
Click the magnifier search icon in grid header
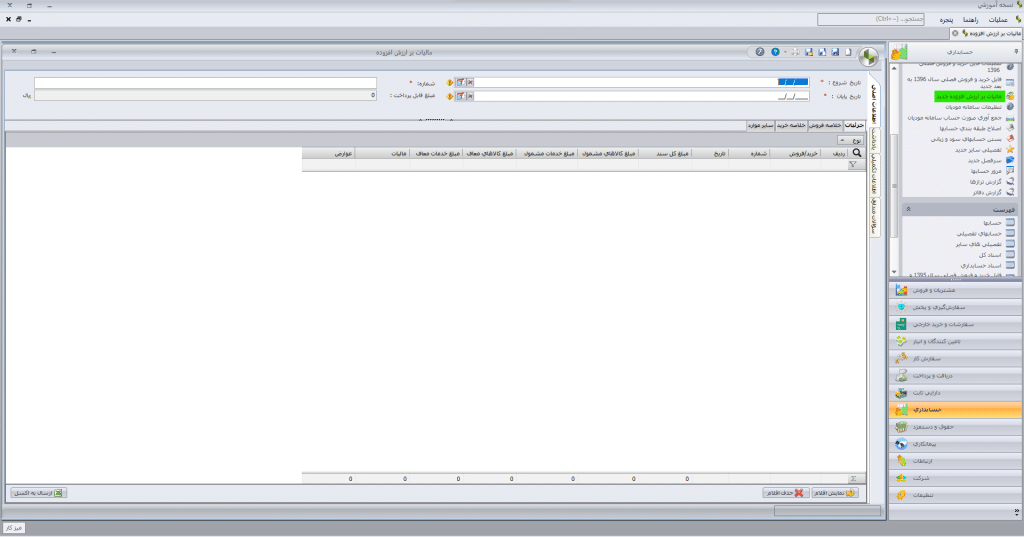[x=857, y=153]
